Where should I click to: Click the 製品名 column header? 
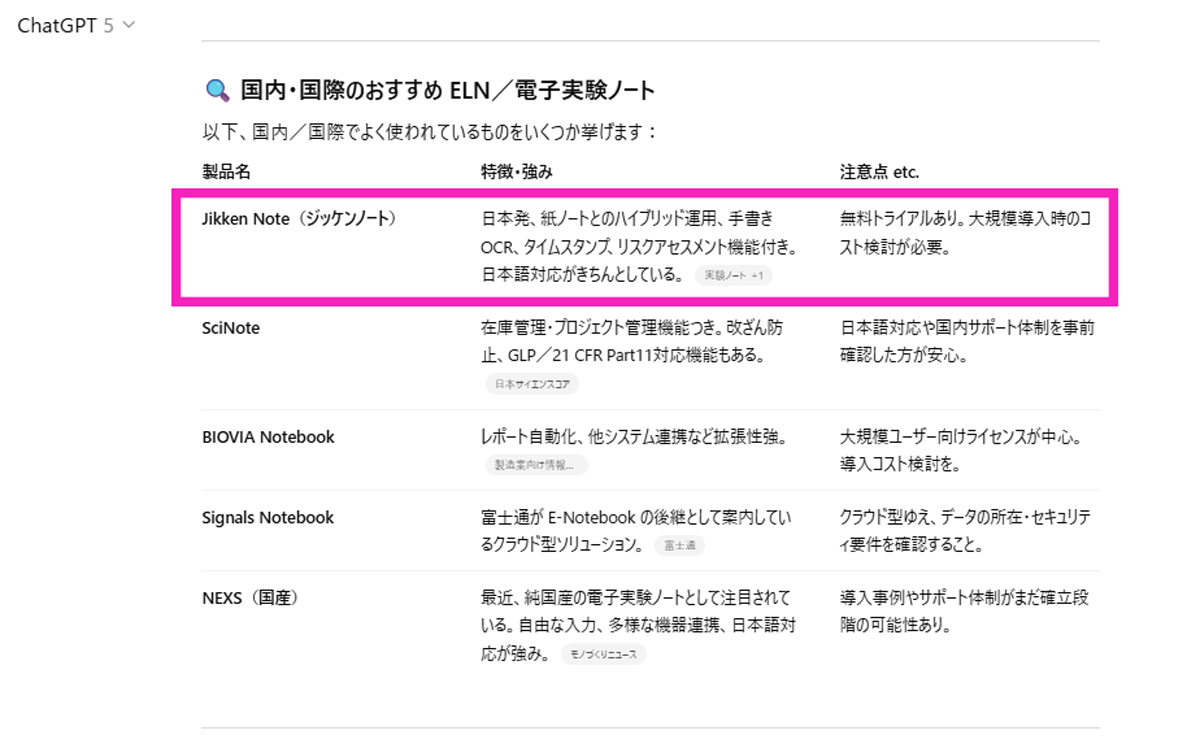pyautogui.click(x=226, y=172)
